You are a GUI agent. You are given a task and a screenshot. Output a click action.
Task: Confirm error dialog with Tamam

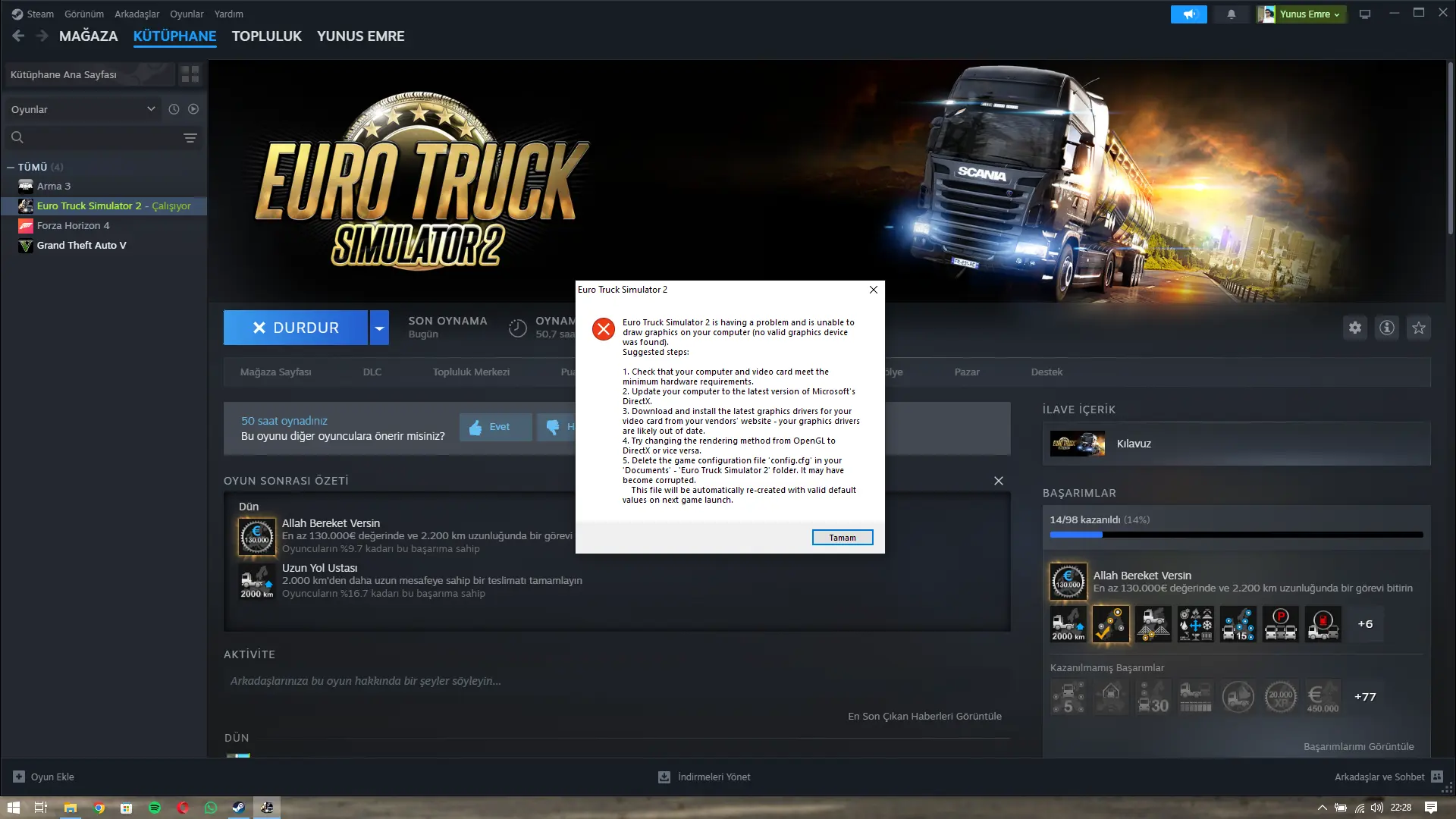click(x=843, y=538)
